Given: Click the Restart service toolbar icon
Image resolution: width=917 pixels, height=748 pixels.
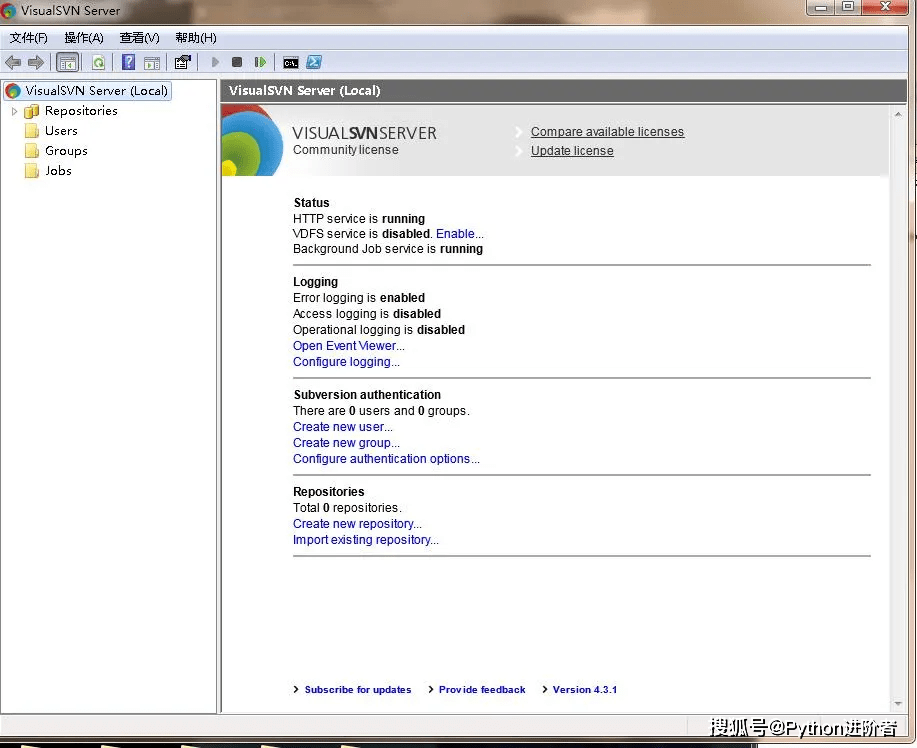Looking at the screenshot, I should (x=260, y=62).
